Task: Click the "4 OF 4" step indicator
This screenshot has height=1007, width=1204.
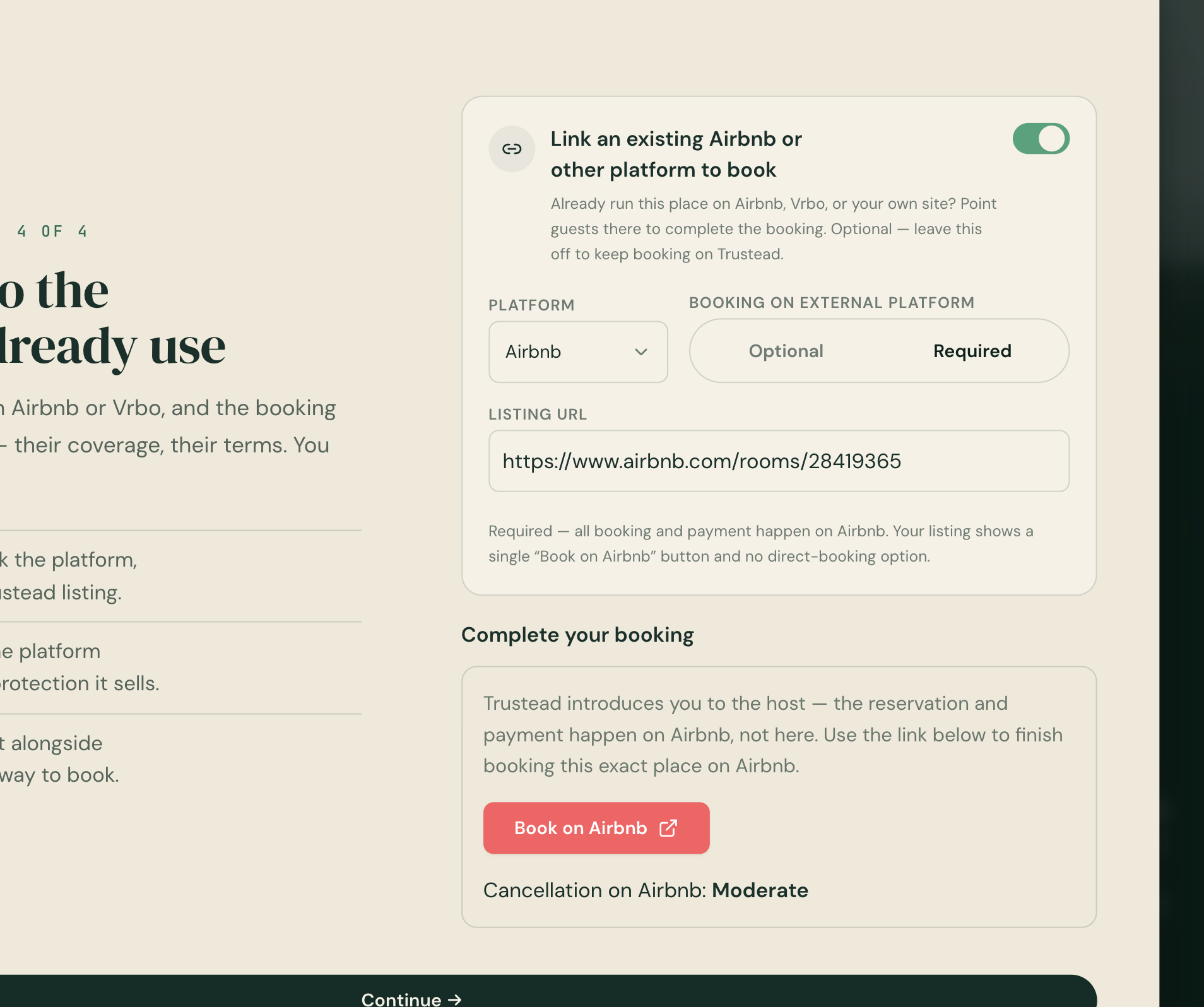Action: click(52, 232)
